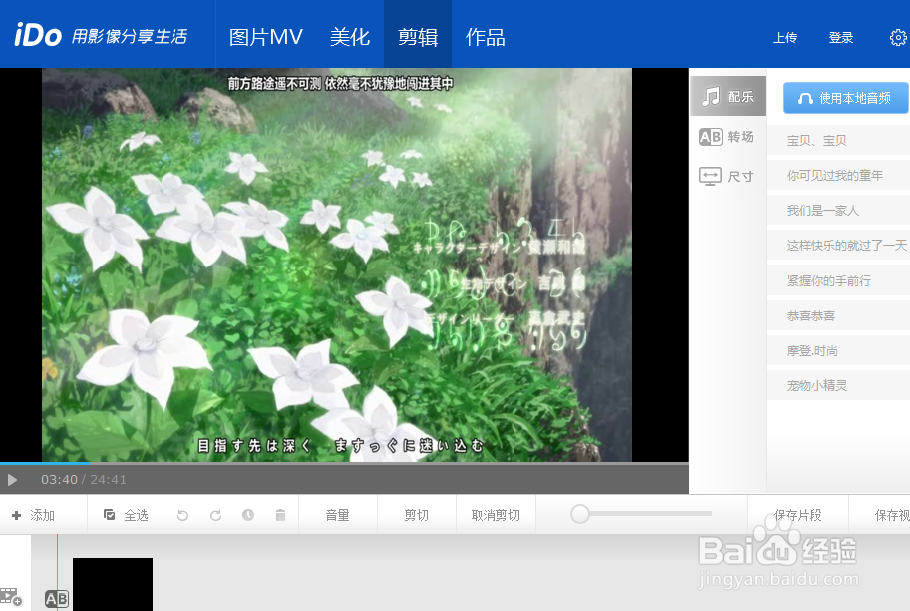Click the video preview frame
The height and width of the screenshot is (611, 910).
pos(337,265)
